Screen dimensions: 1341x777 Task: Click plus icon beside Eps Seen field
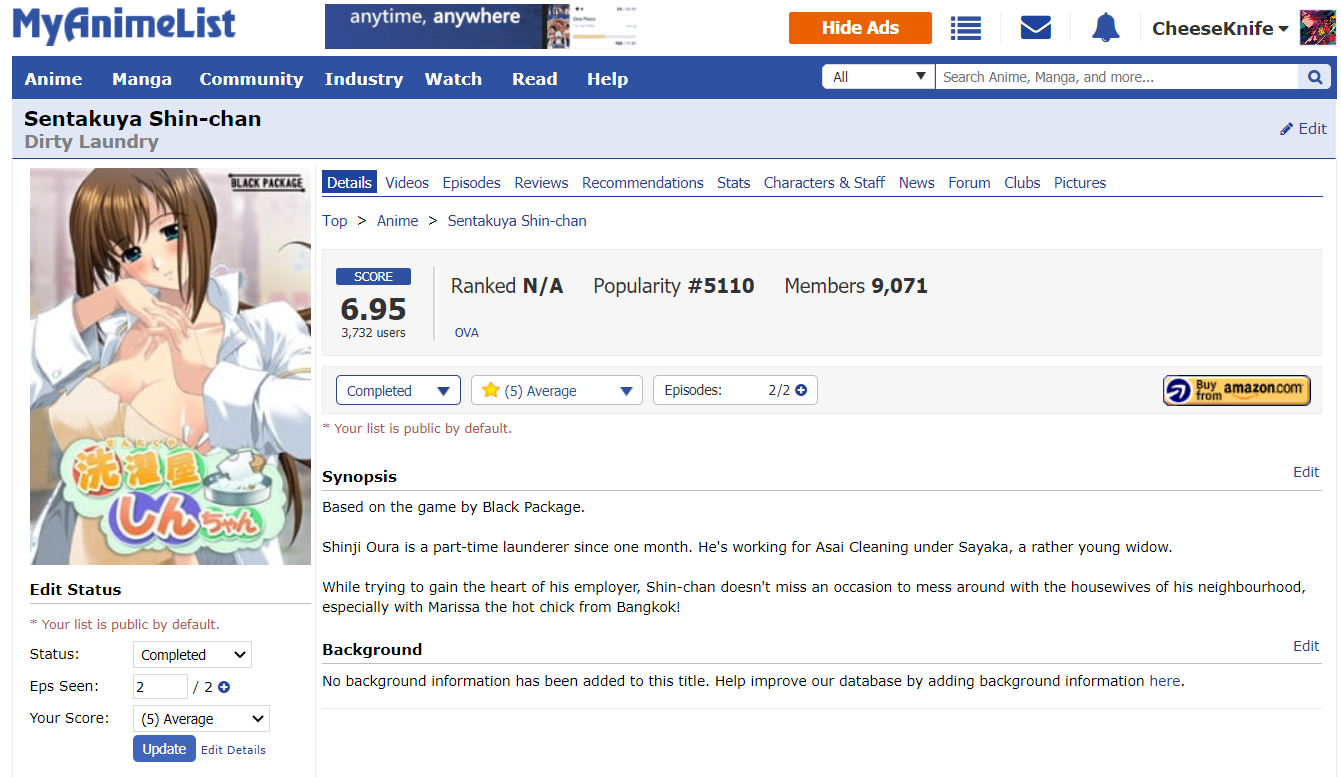point(224,687)
